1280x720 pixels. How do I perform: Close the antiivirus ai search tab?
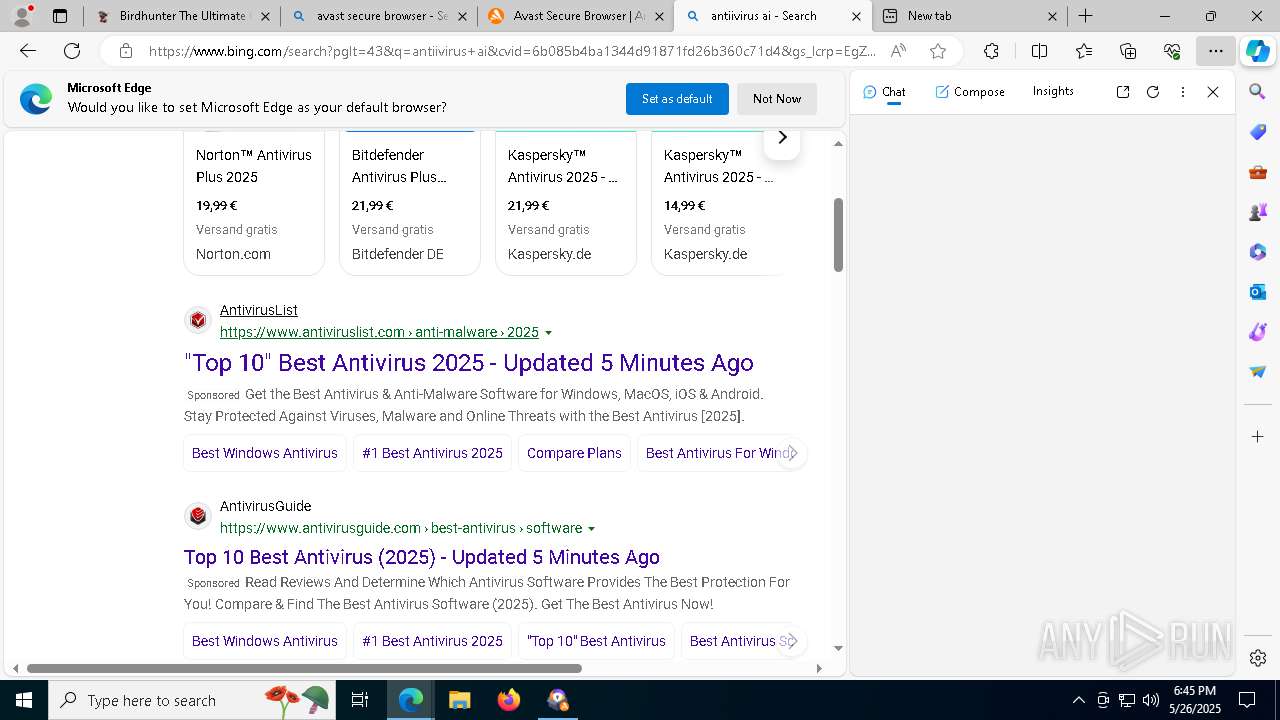pos(857,16)
